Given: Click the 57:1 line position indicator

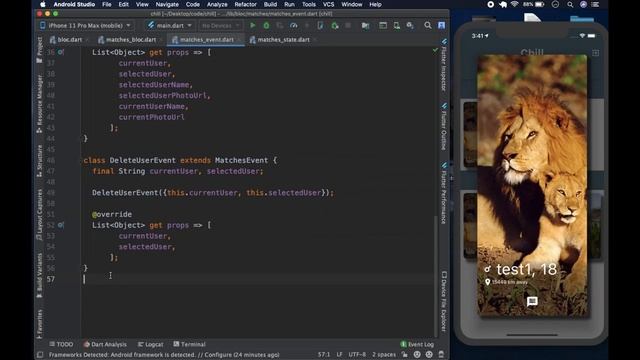Looking at the screenshot, I should (x=324, y=355).
